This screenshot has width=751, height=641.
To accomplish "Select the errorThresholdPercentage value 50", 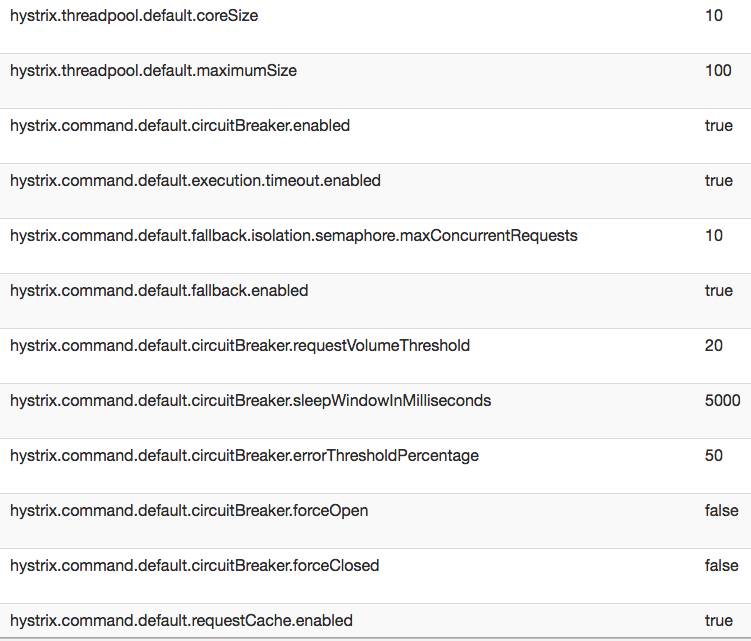I will click(714, 456).
